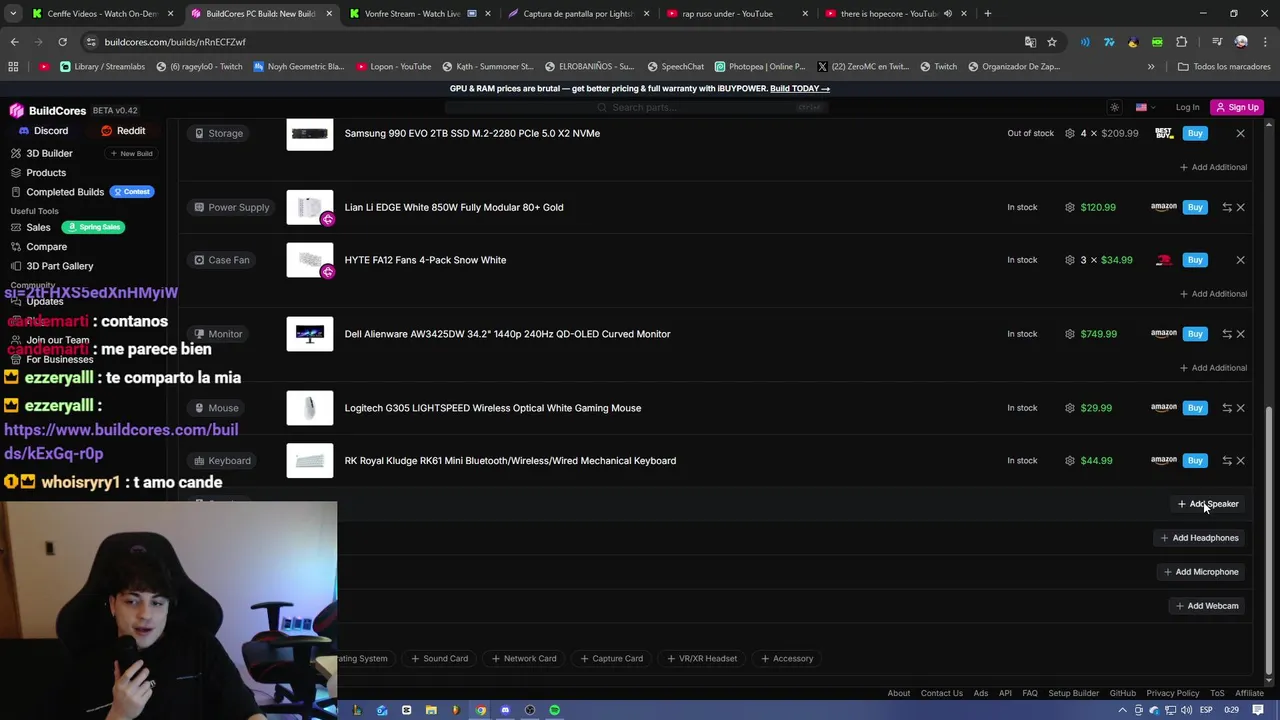Open price settings gear for Samsung SSD

point(1070,133)
